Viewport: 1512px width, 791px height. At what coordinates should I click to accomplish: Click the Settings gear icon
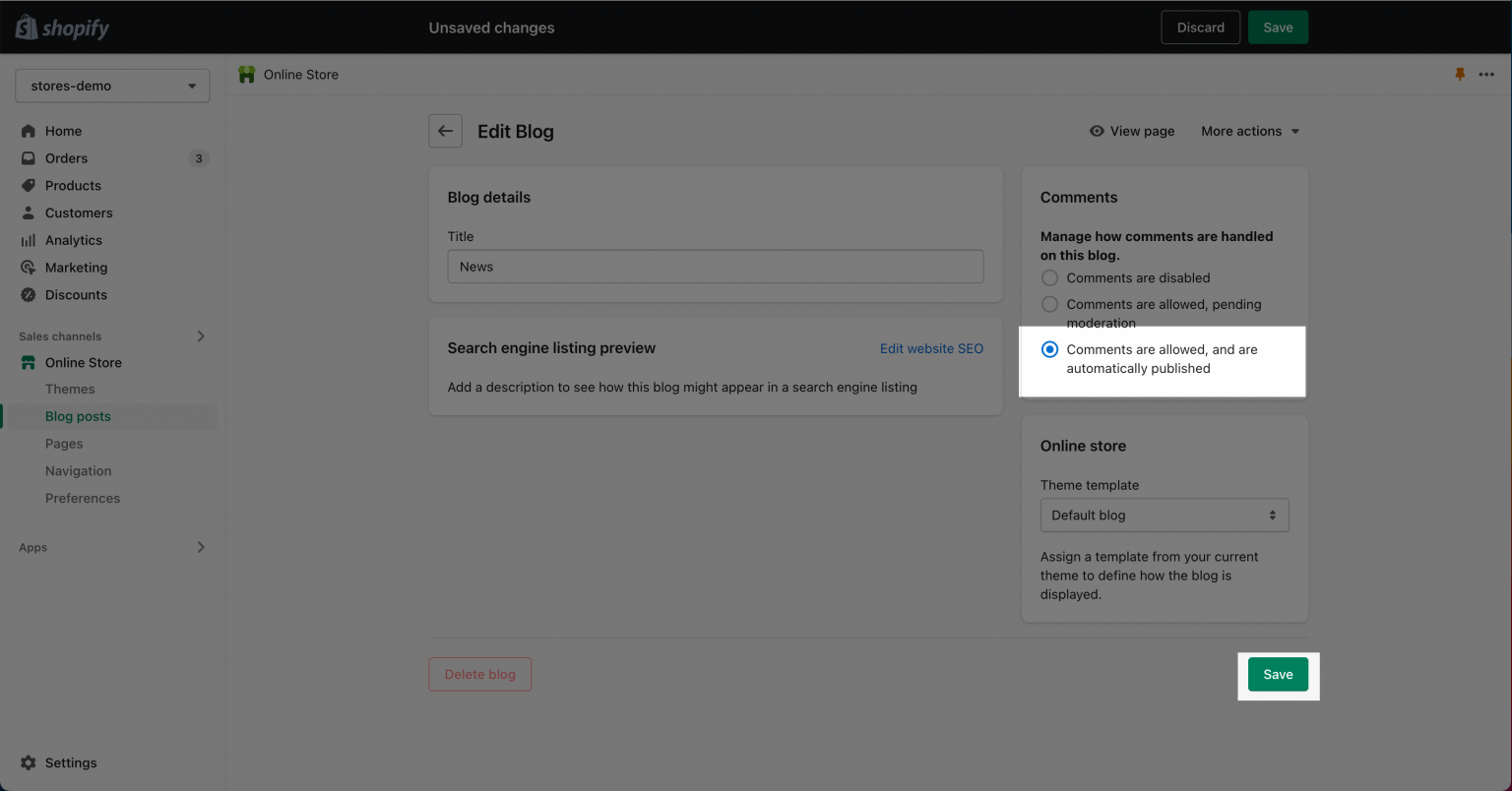point(28,763)
